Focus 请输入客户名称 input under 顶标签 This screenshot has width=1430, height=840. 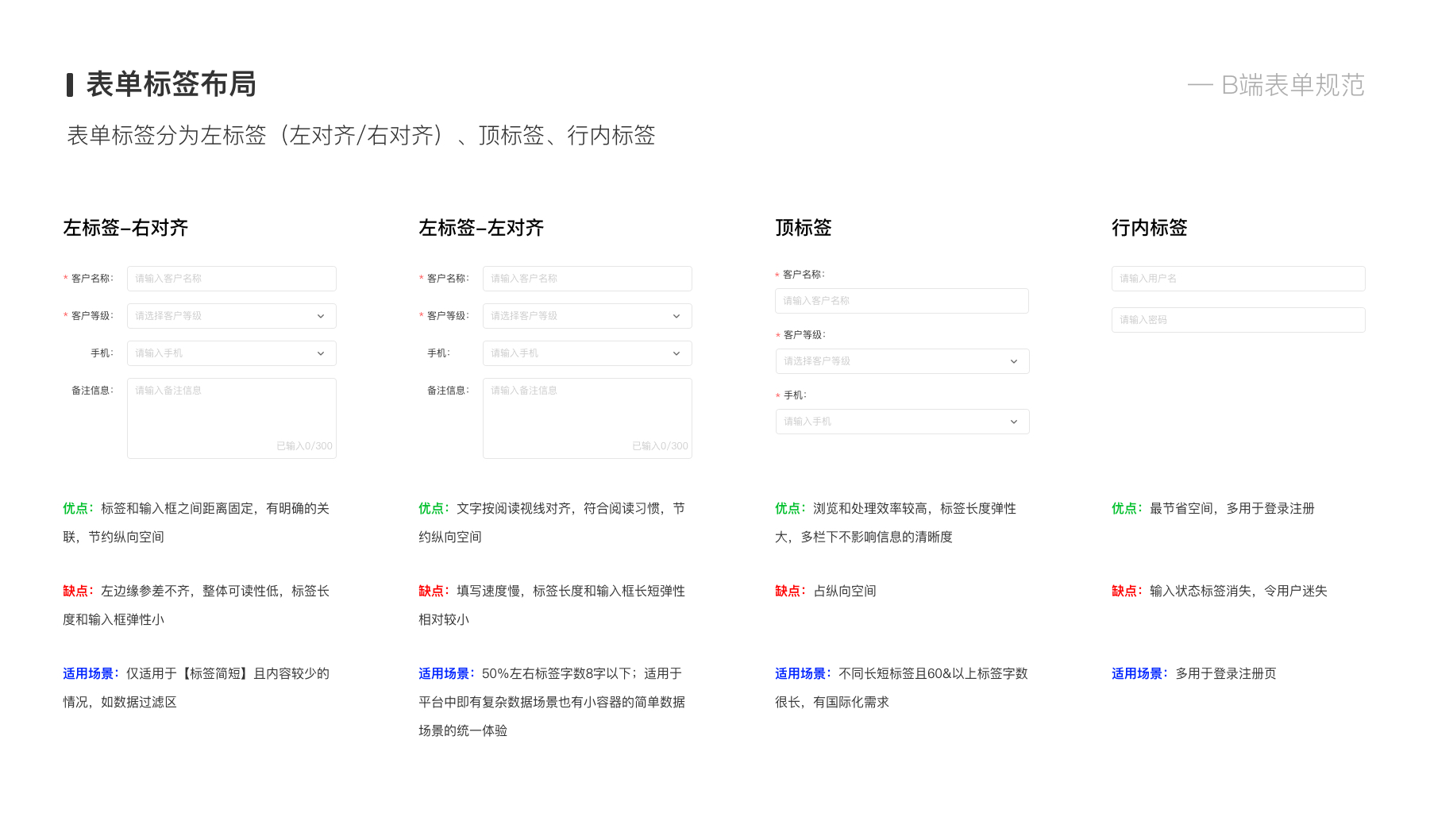click(902, 301)
